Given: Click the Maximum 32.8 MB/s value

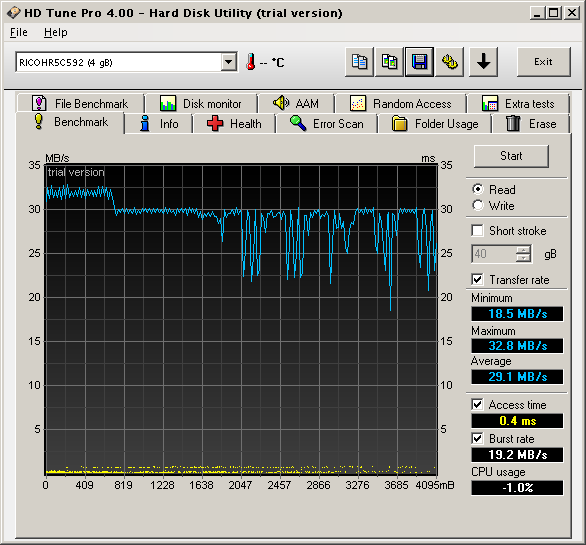Looking at the screenshot, I should [517, 346].
